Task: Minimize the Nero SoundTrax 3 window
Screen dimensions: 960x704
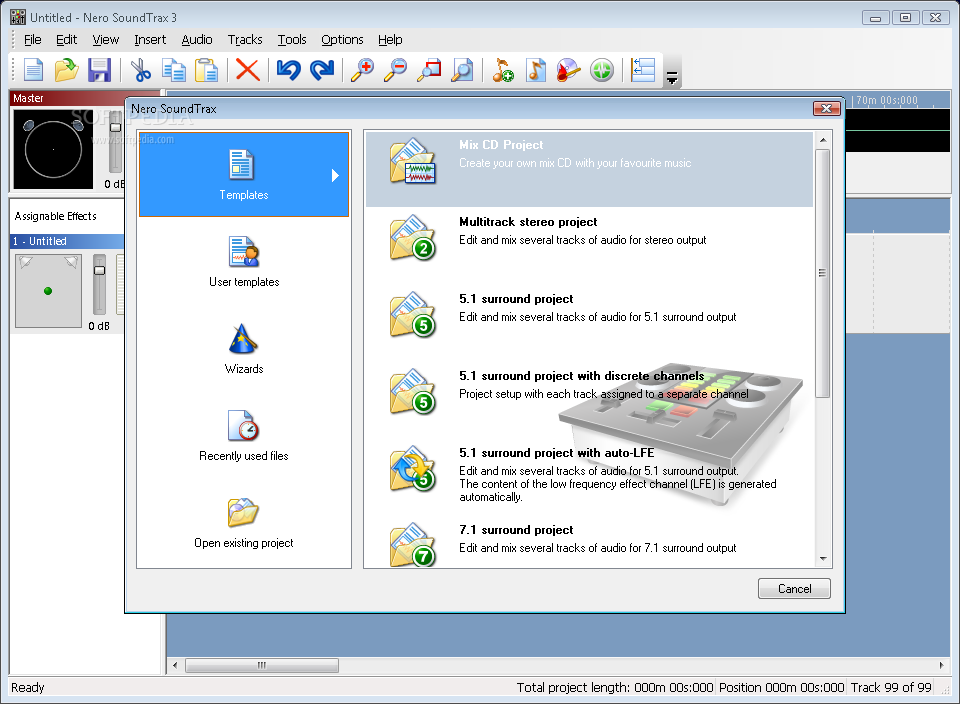Action: [x=876, y=18]
